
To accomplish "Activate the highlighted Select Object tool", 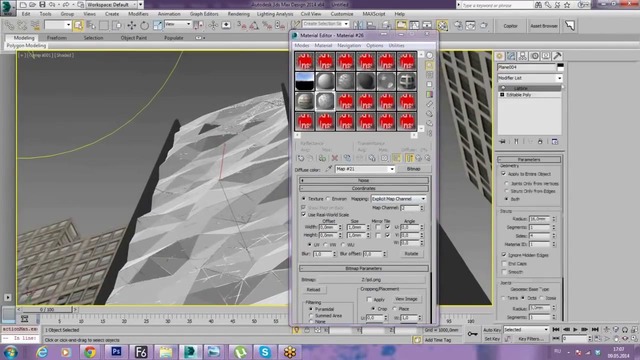I will tap(78, 25).
